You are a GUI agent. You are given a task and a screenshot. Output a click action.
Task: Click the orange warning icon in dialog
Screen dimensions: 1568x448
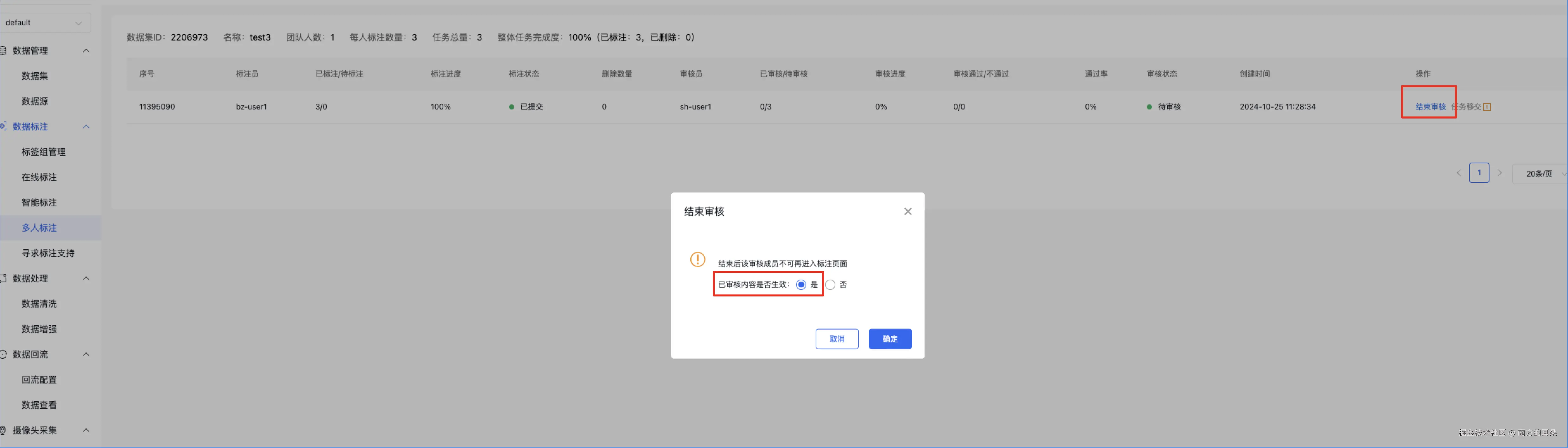(698, 259)
